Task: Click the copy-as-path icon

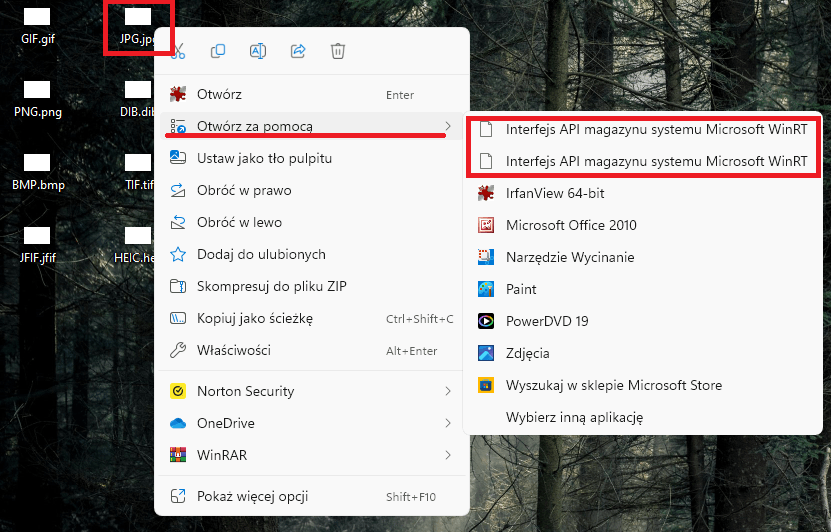Action: 178,318
